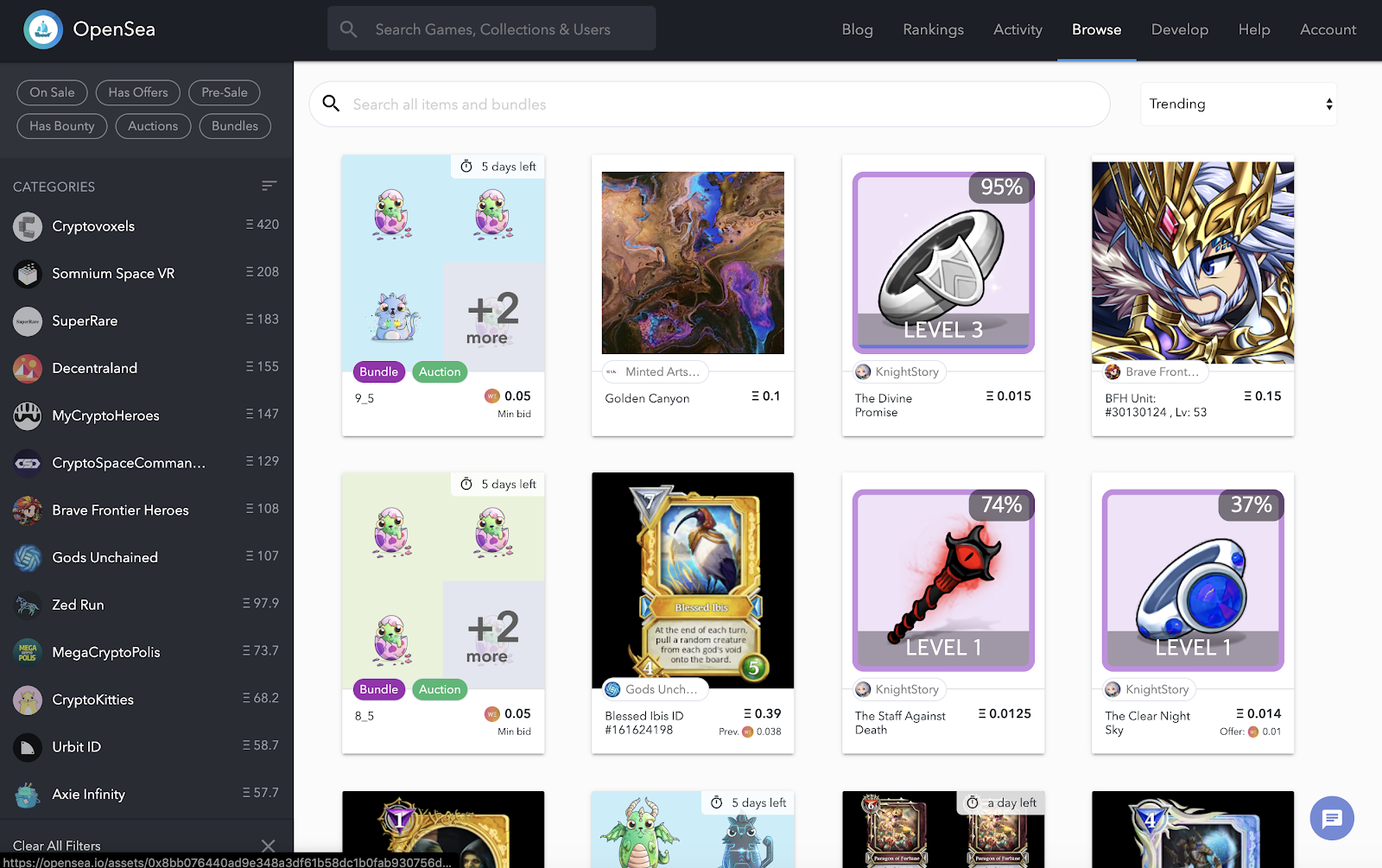Click the Urbit ID category icon
This screenshot has width=1382, height=868.
pyautogui.click(x=28, y=747)
